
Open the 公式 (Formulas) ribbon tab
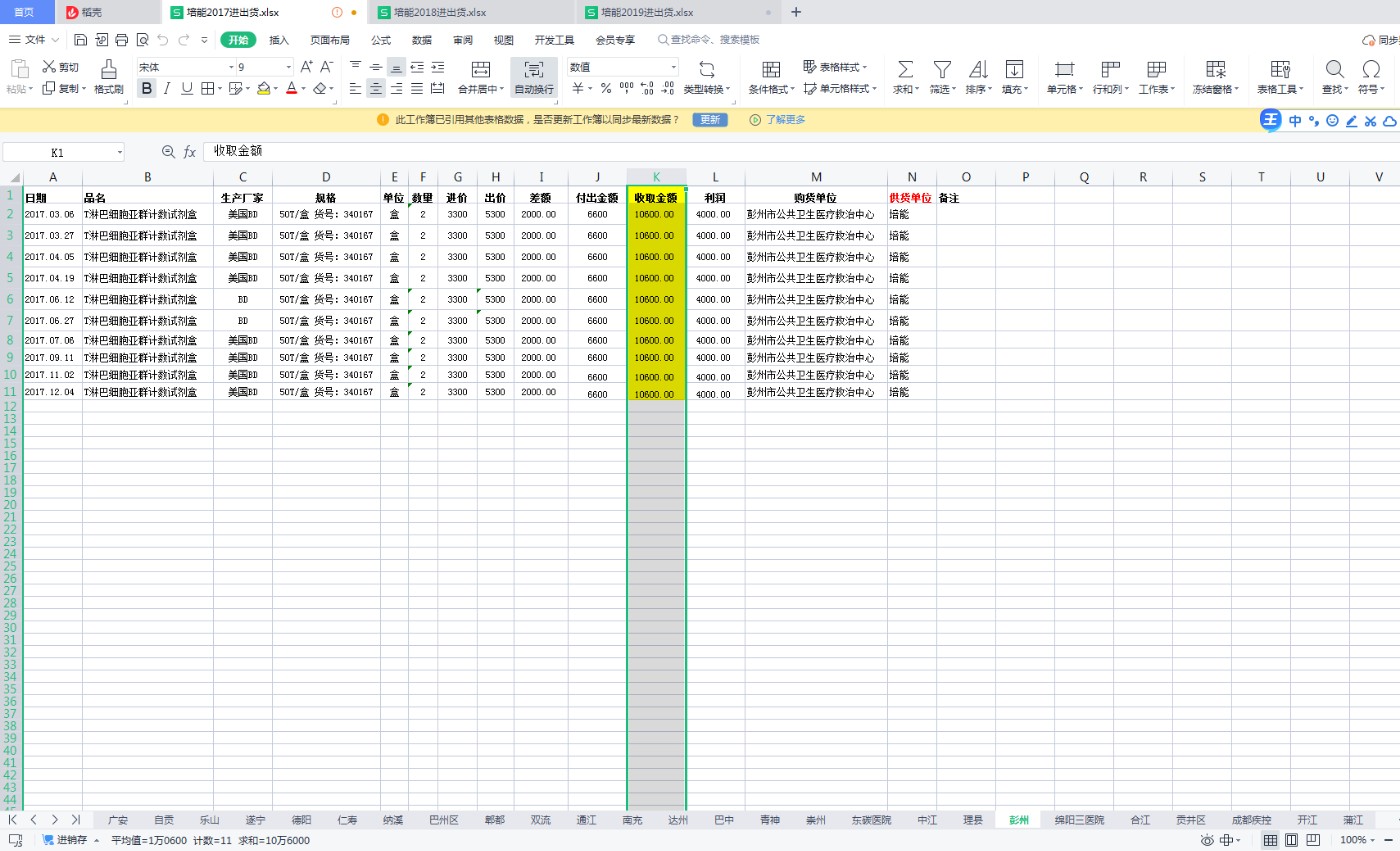381,40
